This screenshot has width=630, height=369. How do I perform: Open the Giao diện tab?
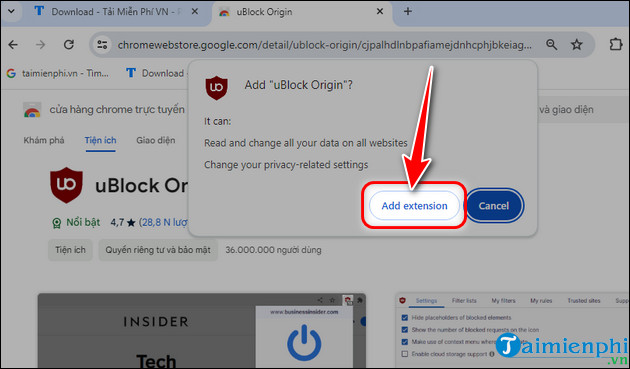[155, 140]
